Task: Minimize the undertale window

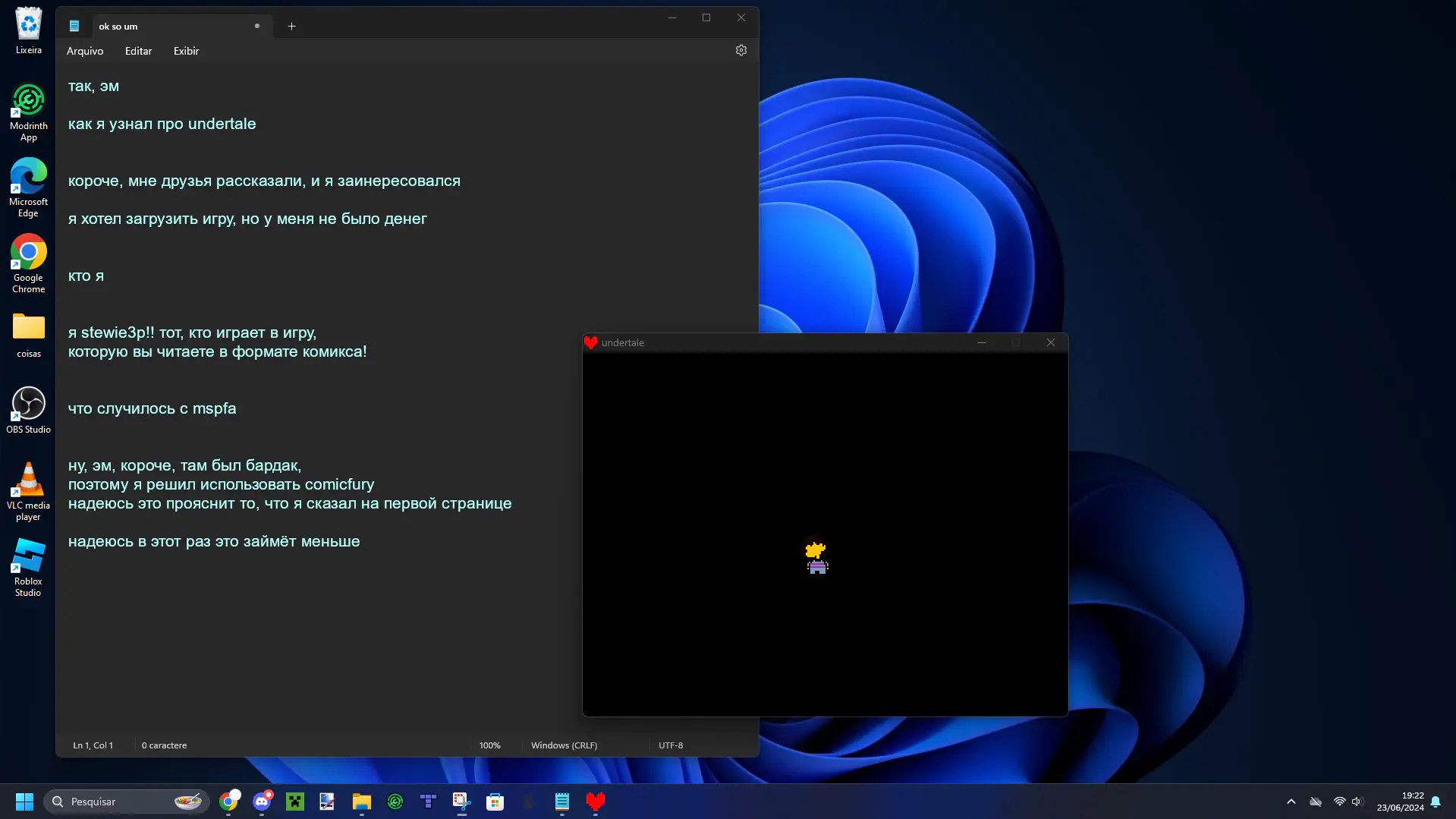Action: click(982, 342)
